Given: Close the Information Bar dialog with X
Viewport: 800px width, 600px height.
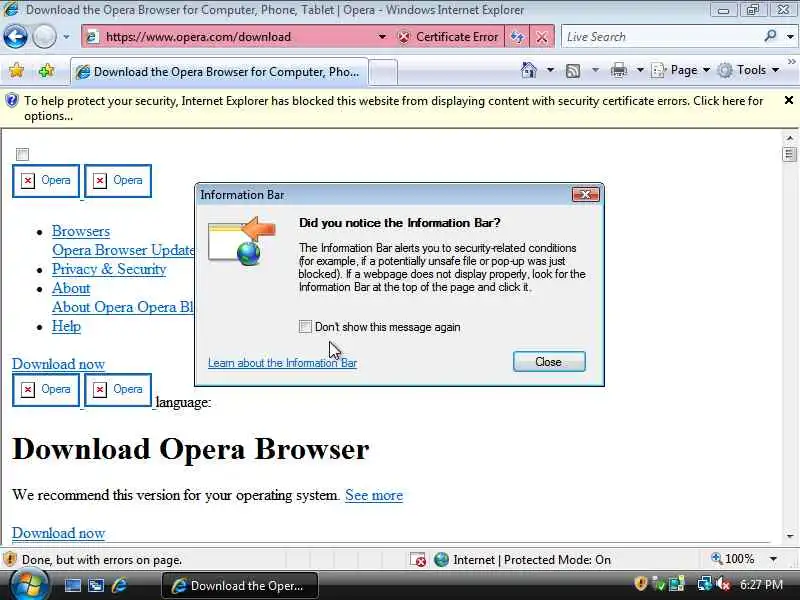Looking at the screenshot, I should [585, 194].
